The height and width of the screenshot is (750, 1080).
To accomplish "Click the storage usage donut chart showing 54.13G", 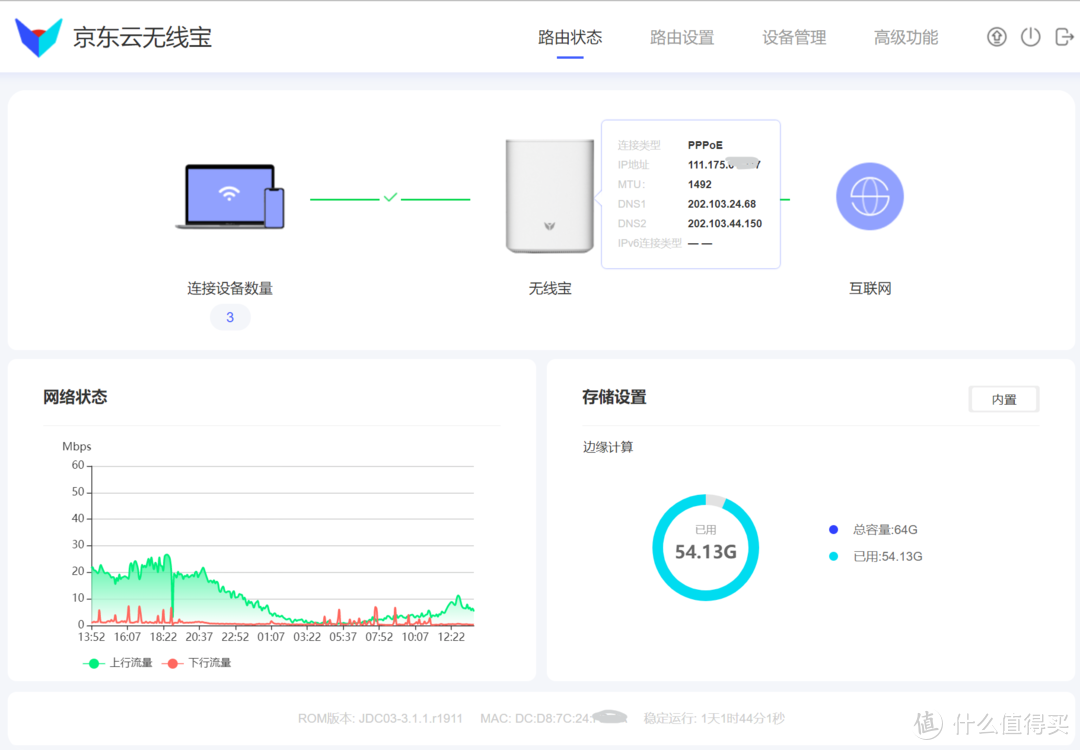I will click(x=706, y=547).
